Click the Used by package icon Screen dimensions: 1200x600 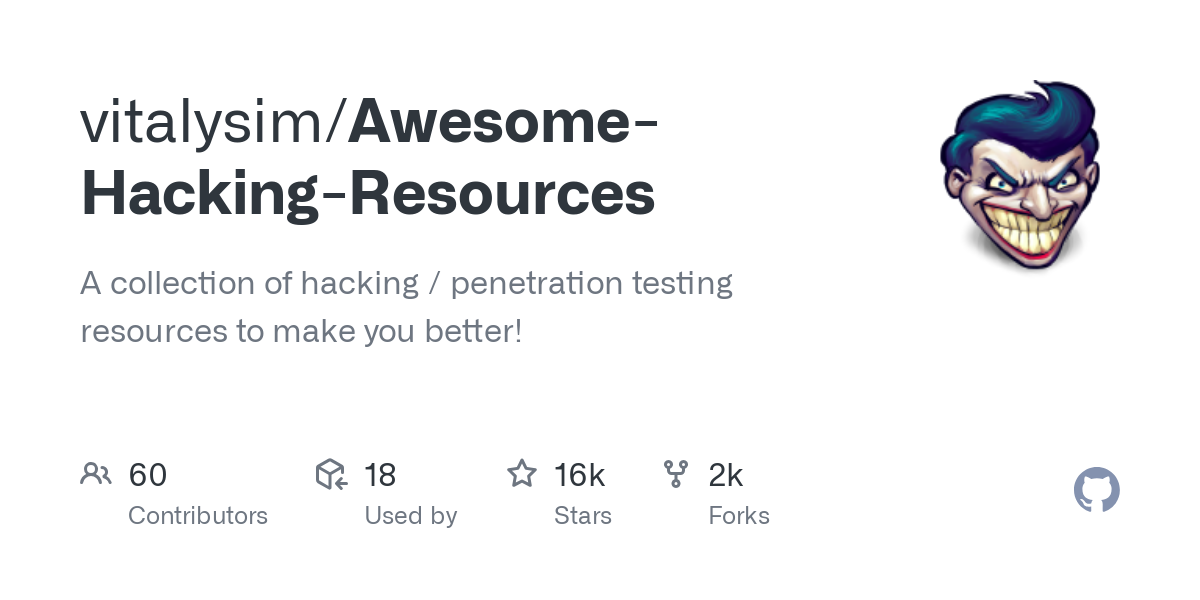coord(331,474)
